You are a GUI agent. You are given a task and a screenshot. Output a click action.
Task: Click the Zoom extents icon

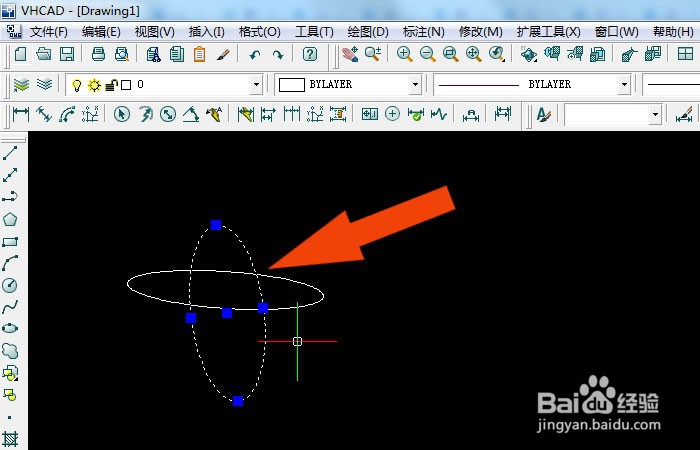point(473,54)
